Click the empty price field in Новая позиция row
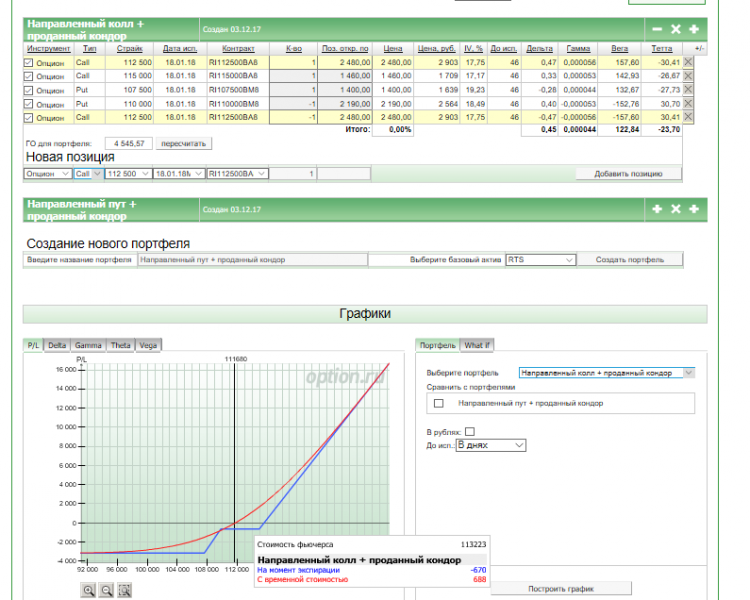The image size is (750, 600). [x=344, y=174]
